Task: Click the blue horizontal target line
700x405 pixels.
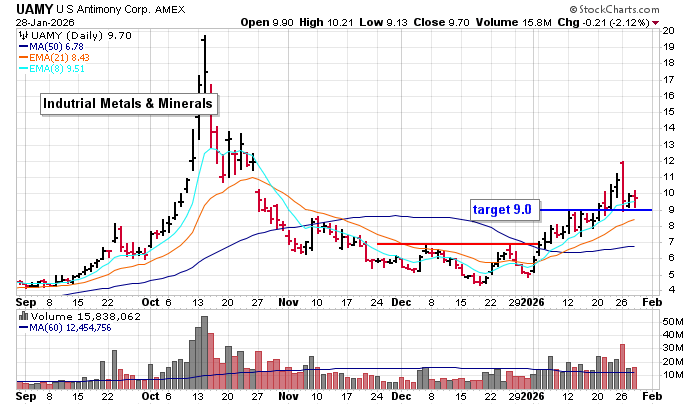Action: pos(600,209)
